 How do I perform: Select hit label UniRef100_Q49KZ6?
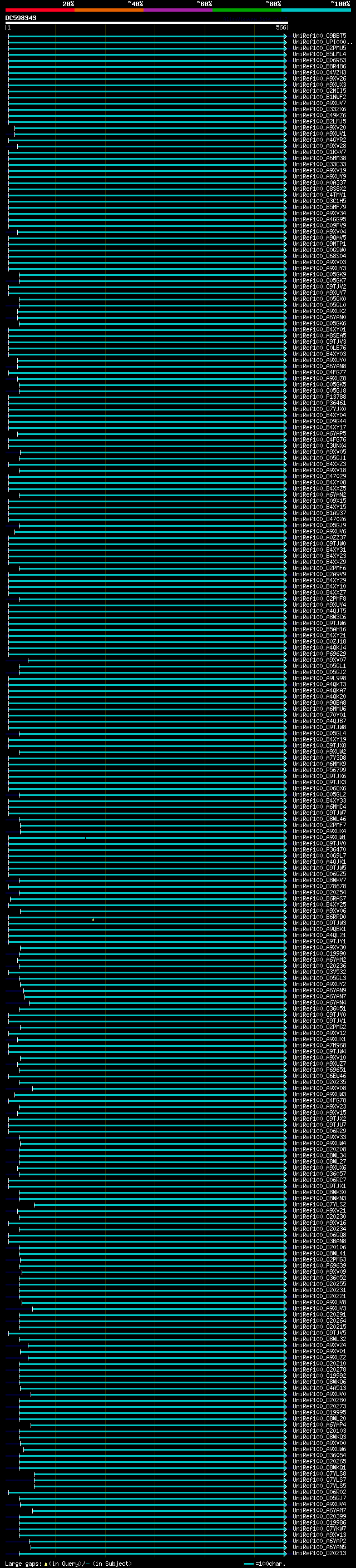coord(319,116)
